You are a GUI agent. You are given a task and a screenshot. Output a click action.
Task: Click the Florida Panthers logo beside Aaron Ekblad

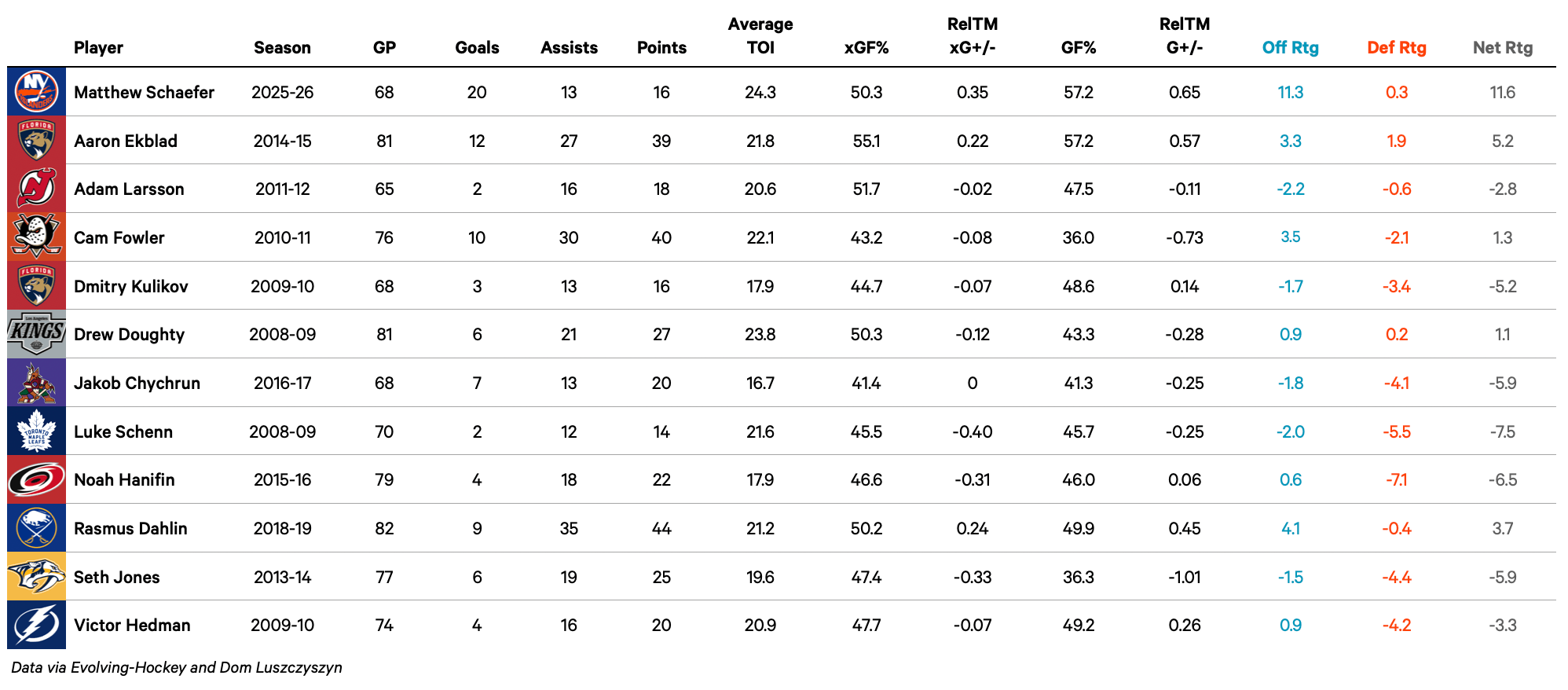pyautogui.click(x=36, y=141)
